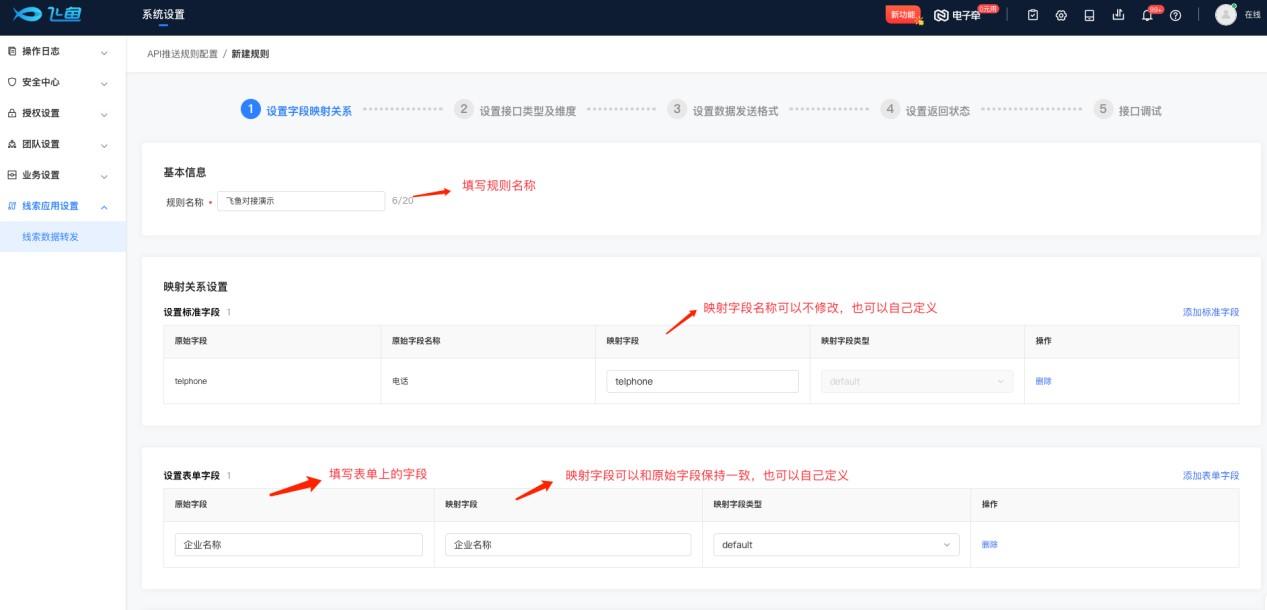This screenshot has height=610, width=1267.
Task: Select the 系统设置 top tab
Action: 163,15
